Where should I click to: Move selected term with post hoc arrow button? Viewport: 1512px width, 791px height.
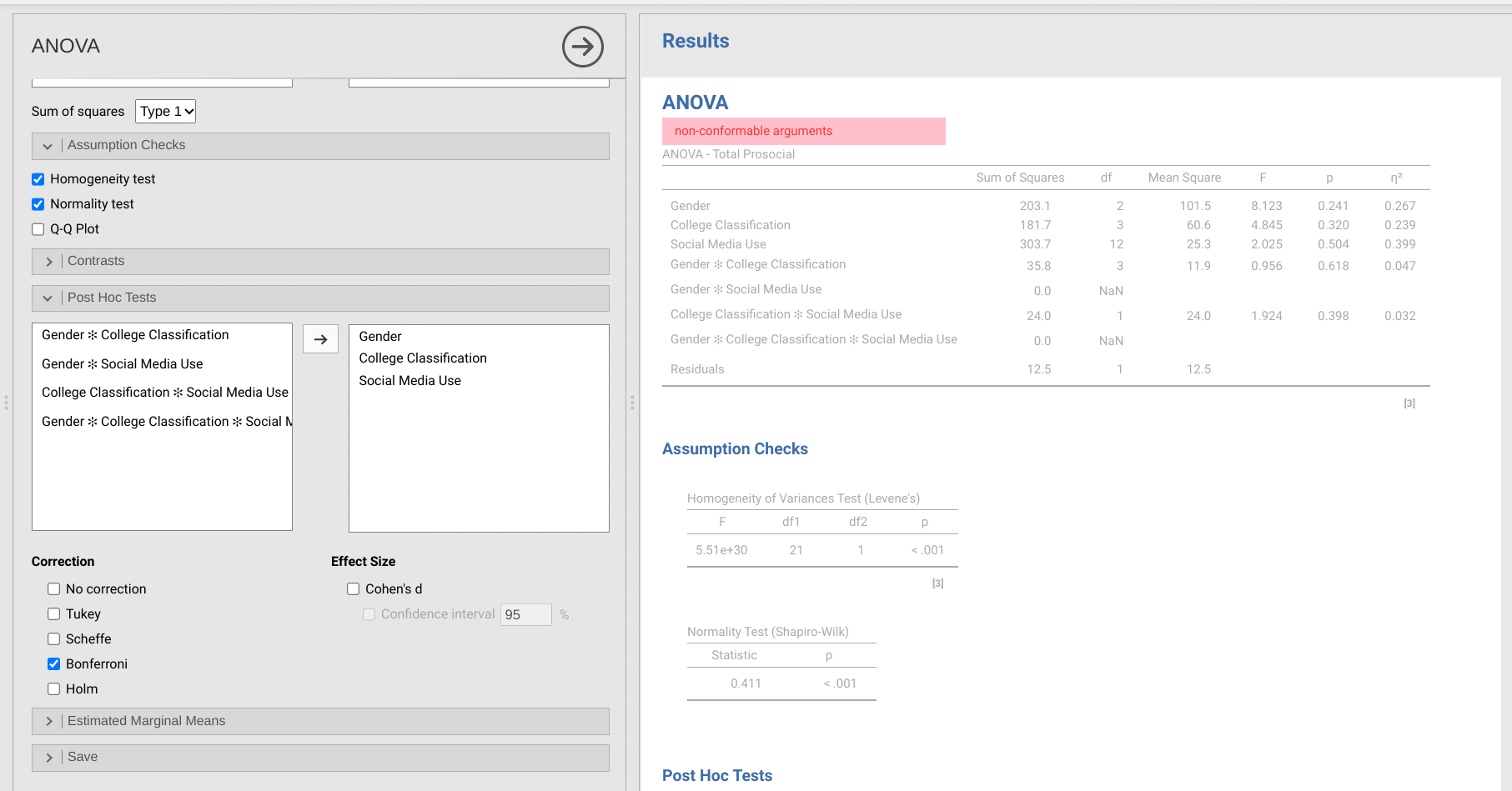(320, 339)
